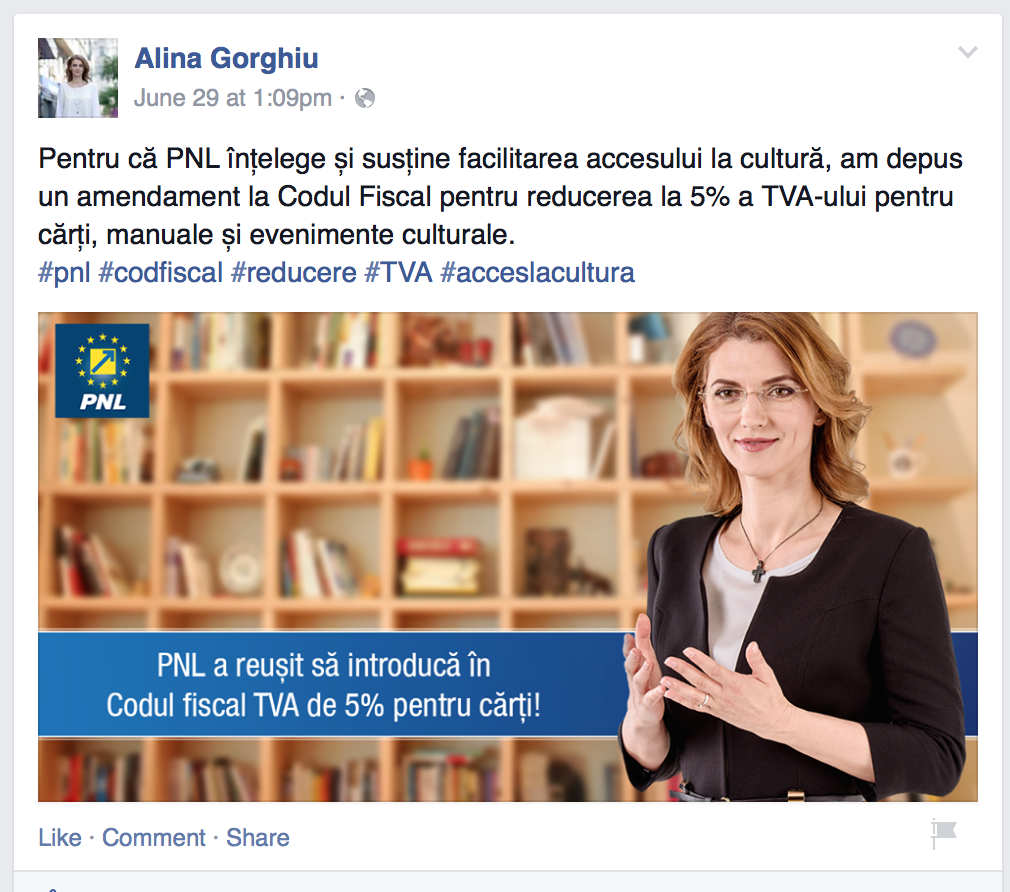Open the #pnl hashtag
The height and width of the screenshot is (892, 1010).
[x=64, y=272]
